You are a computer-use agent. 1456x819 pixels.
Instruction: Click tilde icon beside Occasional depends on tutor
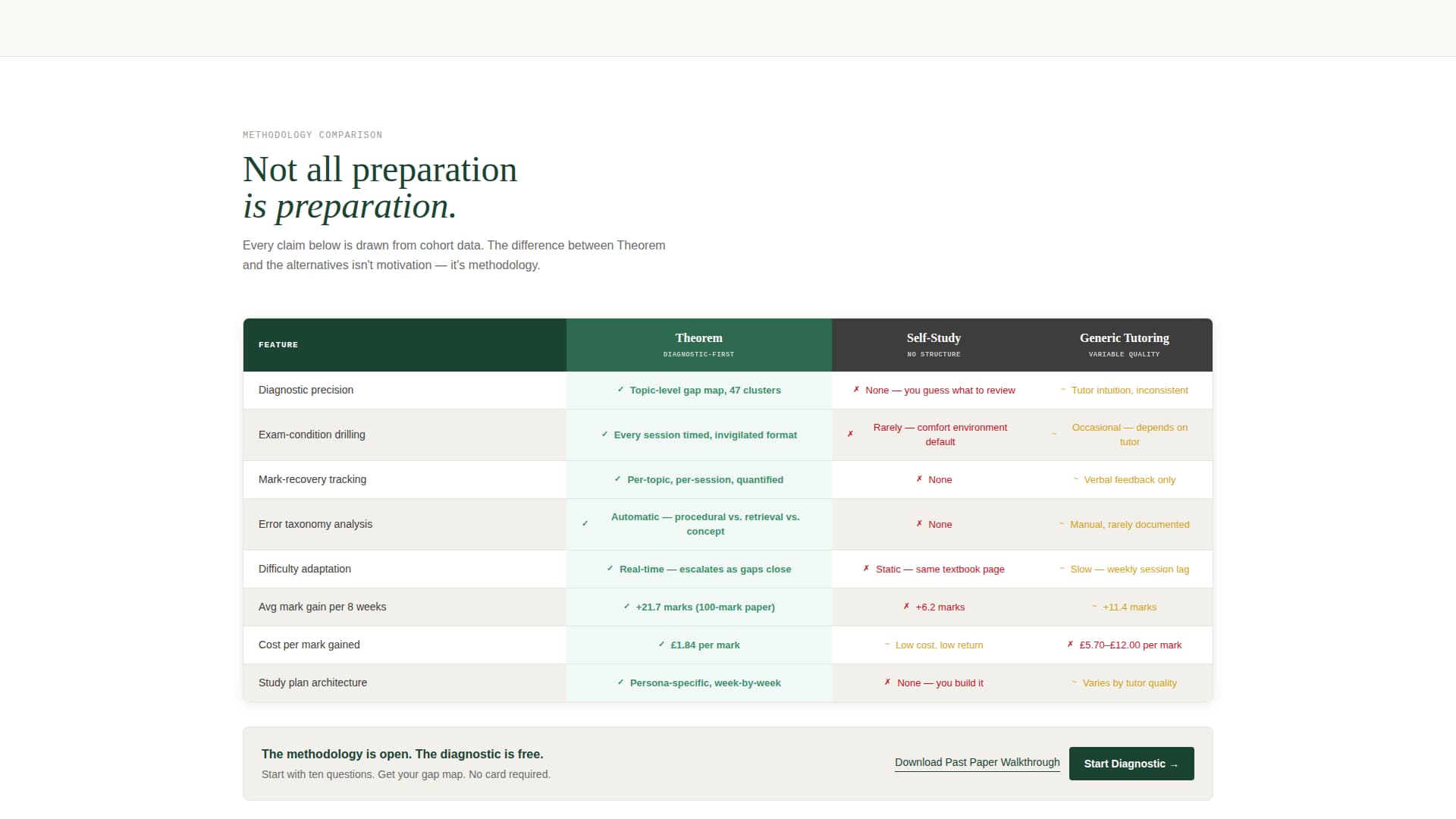pyautogui.click(x=1053, y=435)
